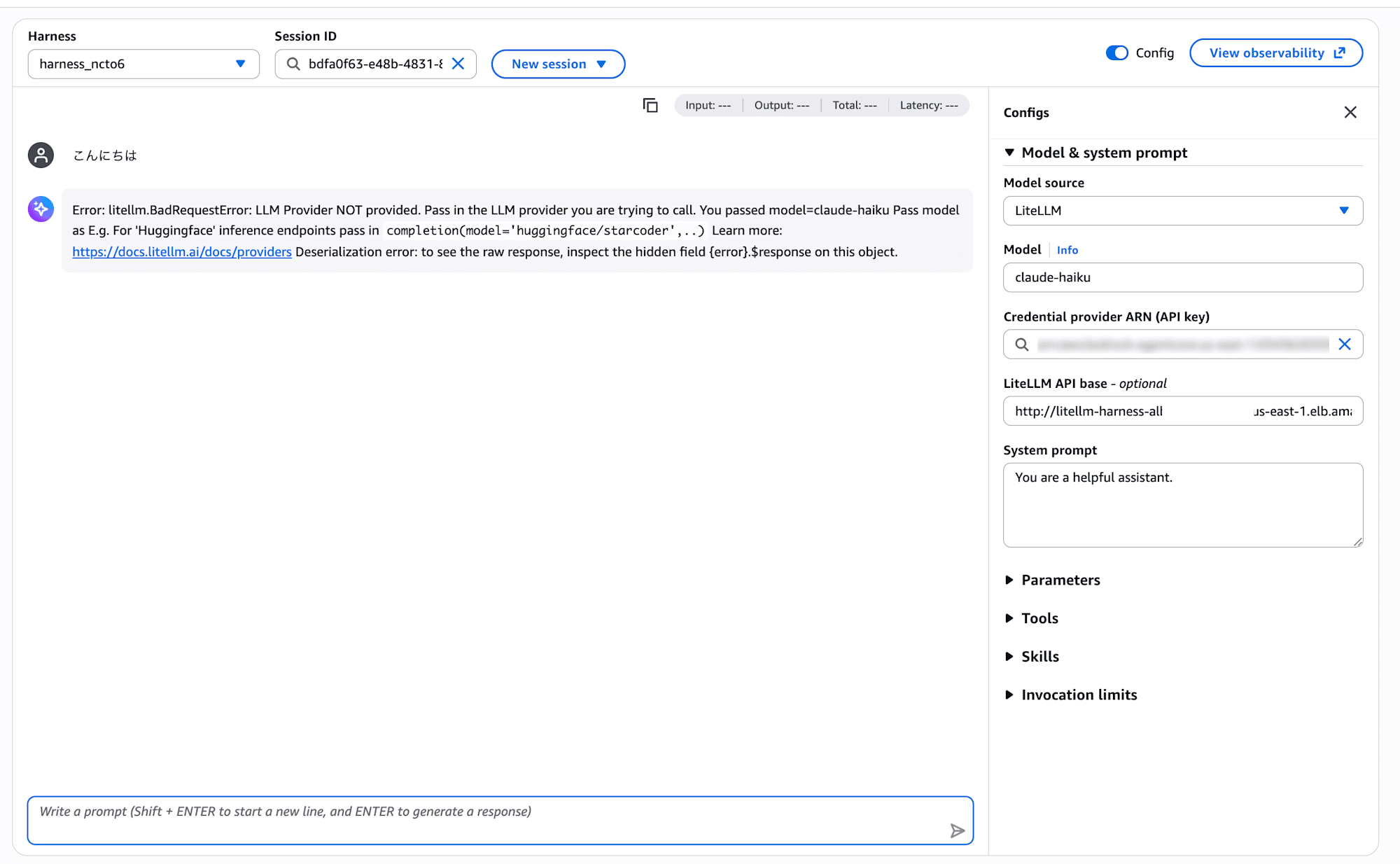
Task: Click the assistant sparkle avatar icon
Action: click(41, 209)
